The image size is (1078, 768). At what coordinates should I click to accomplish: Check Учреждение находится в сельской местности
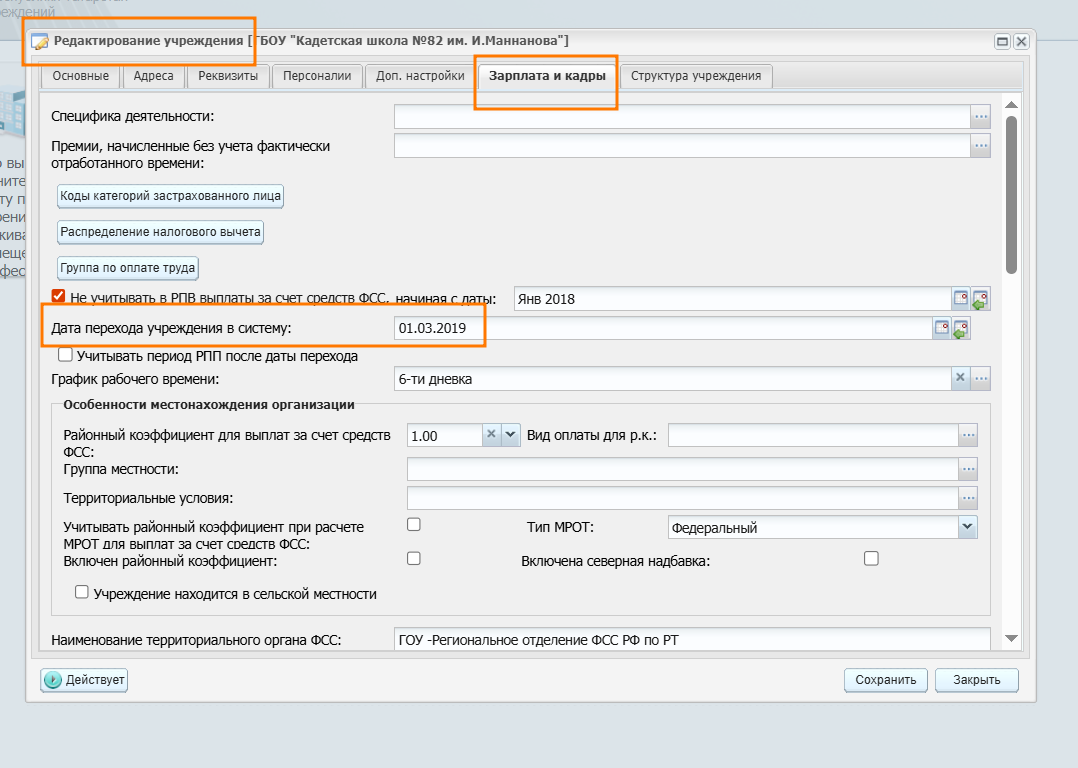click(x=82, y=592)
